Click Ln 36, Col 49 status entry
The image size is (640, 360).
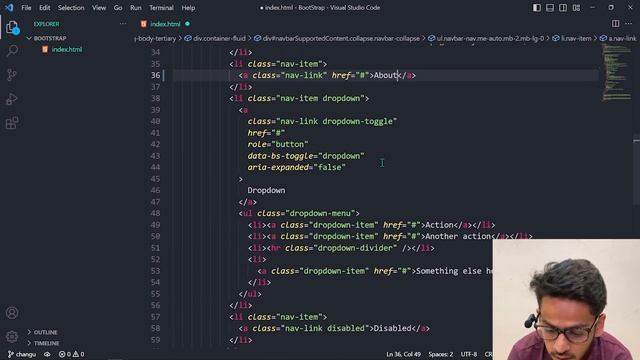tap(404, 354)
